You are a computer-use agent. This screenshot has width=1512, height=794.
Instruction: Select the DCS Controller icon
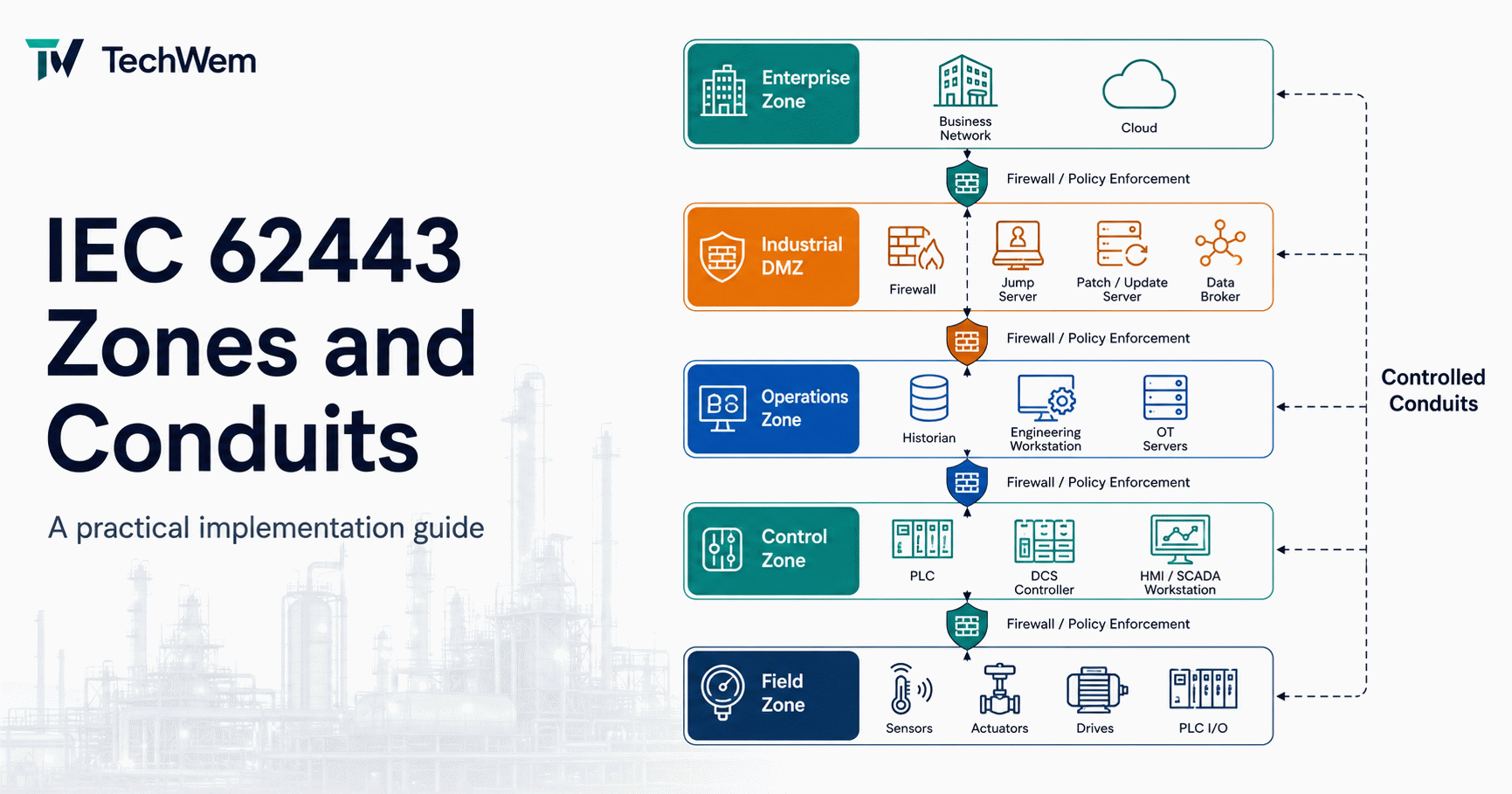tap(1044, 541)
